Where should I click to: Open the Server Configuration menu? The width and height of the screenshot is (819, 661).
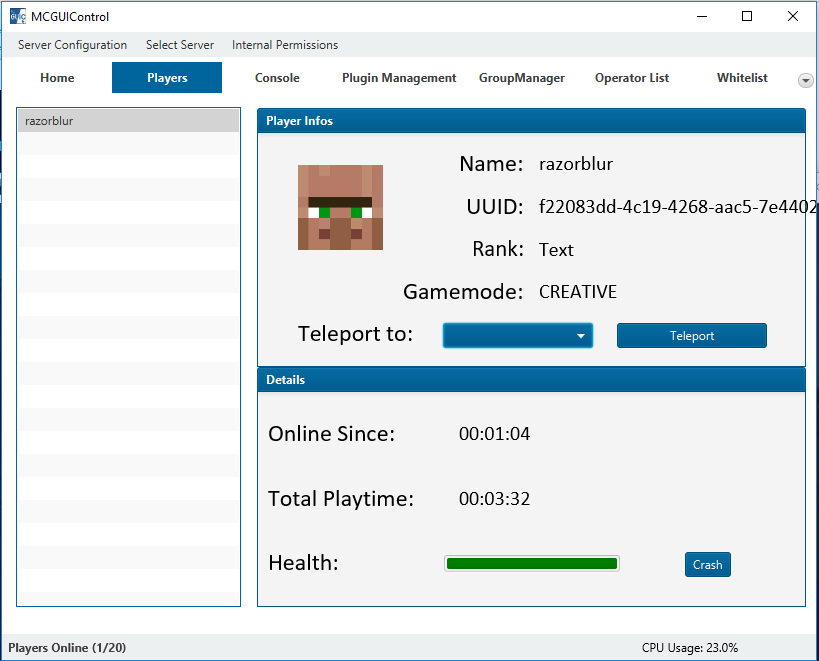(x=72, y=45)
